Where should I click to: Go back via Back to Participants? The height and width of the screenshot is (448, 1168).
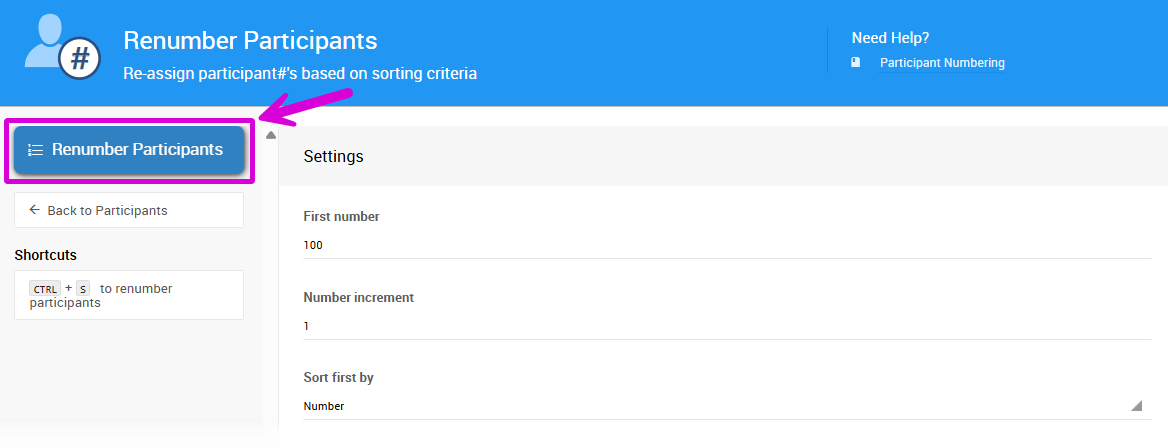107,210
